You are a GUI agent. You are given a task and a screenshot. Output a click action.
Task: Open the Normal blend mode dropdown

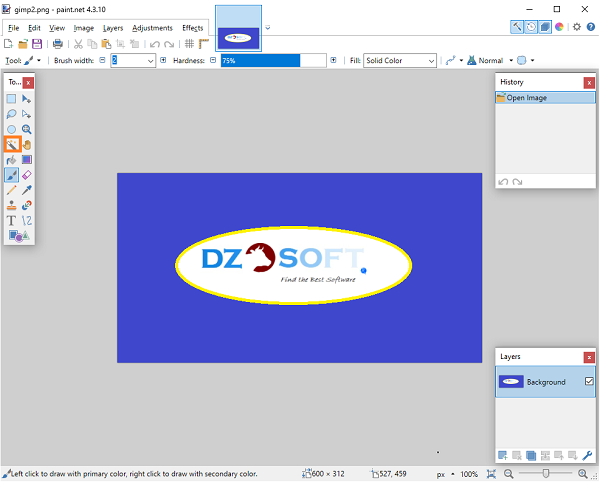(511, 60)
